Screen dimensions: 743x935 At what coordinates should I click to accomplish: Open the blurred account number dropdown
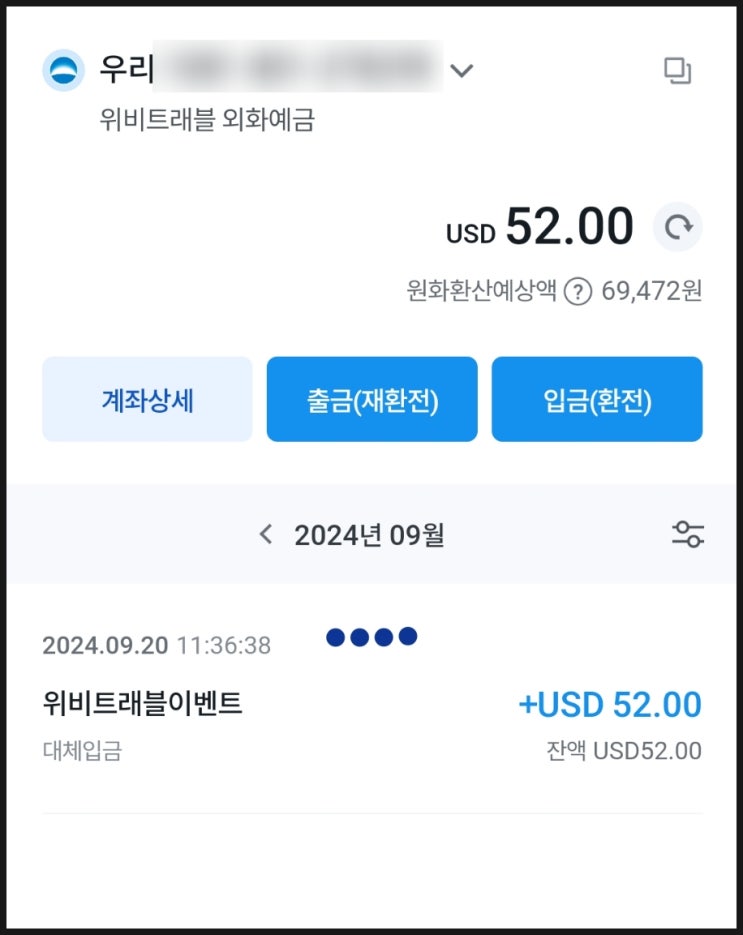[x=298, y=67]
